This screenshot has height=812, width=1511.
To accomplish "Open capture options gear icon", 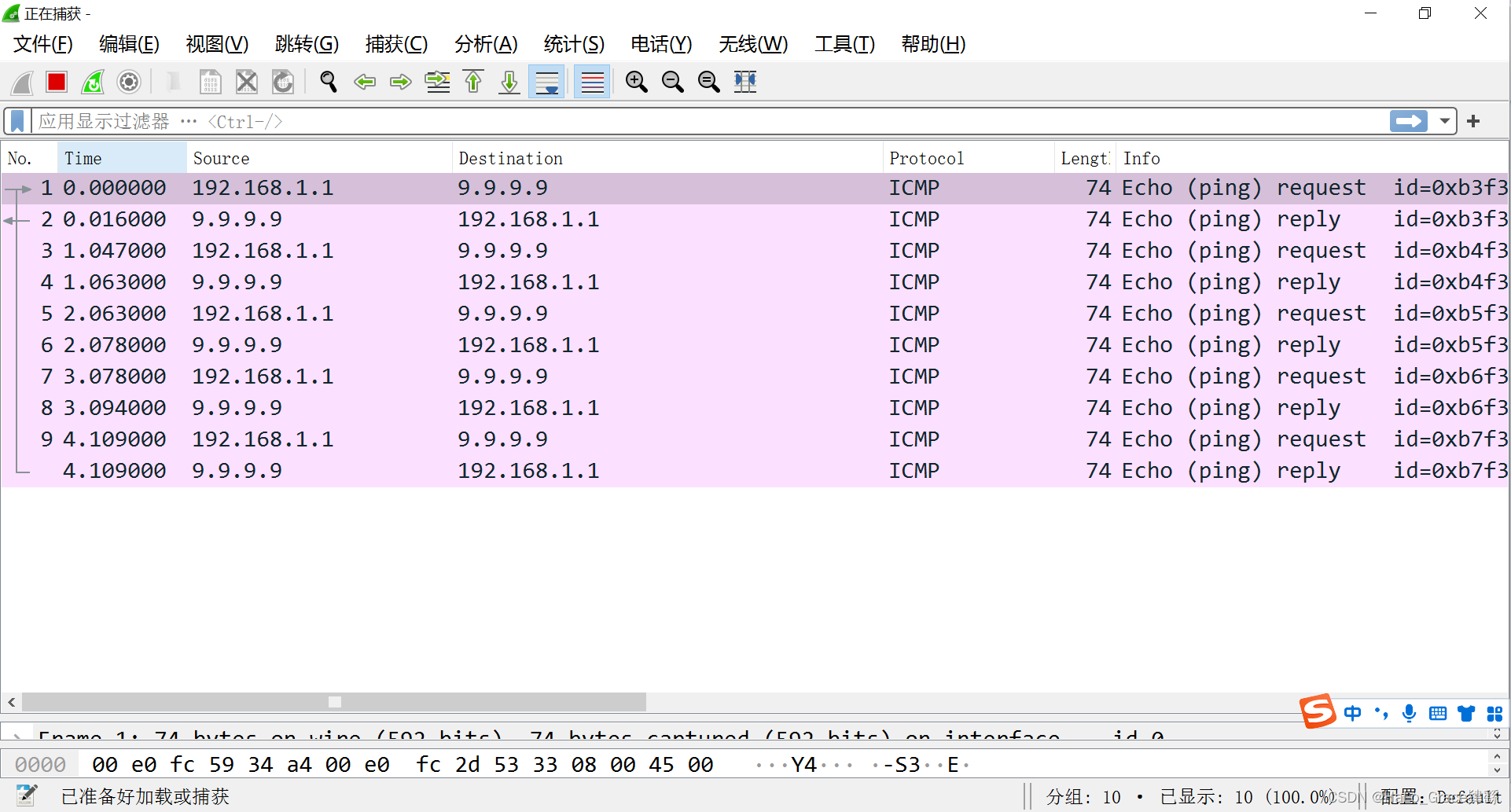I will point(129,82).
